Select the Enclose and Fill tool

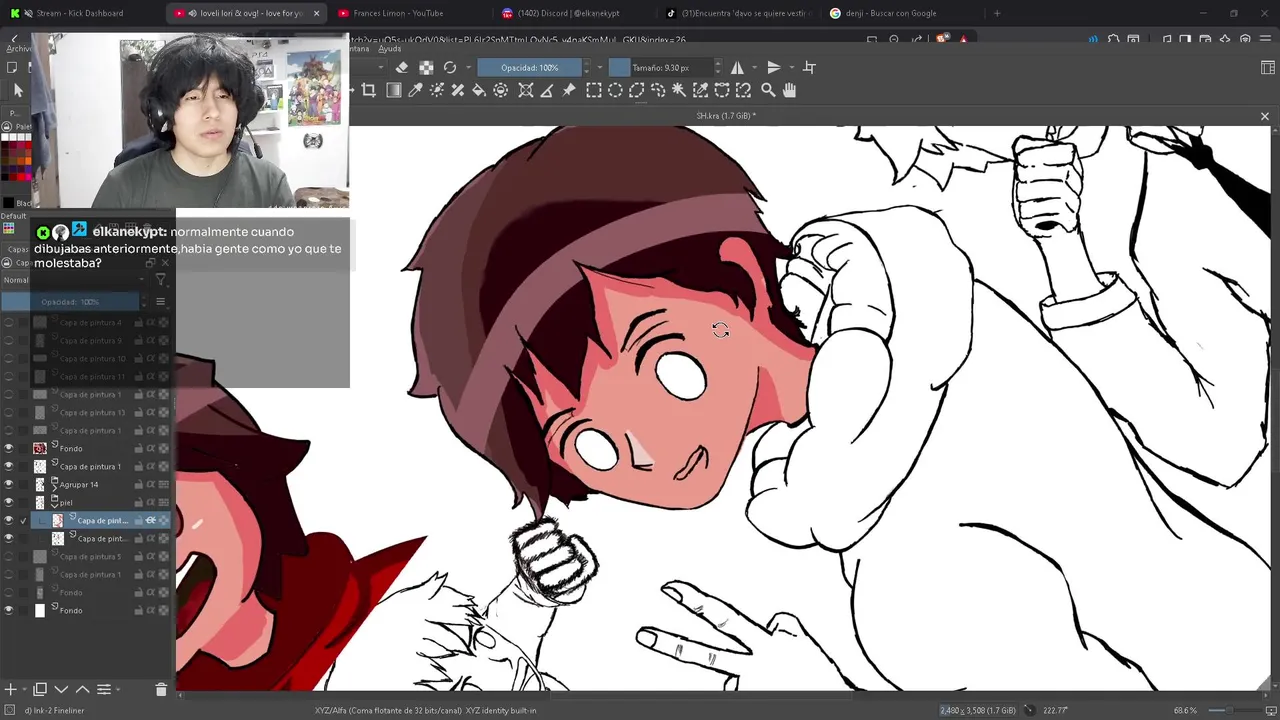tap(501, 90)
